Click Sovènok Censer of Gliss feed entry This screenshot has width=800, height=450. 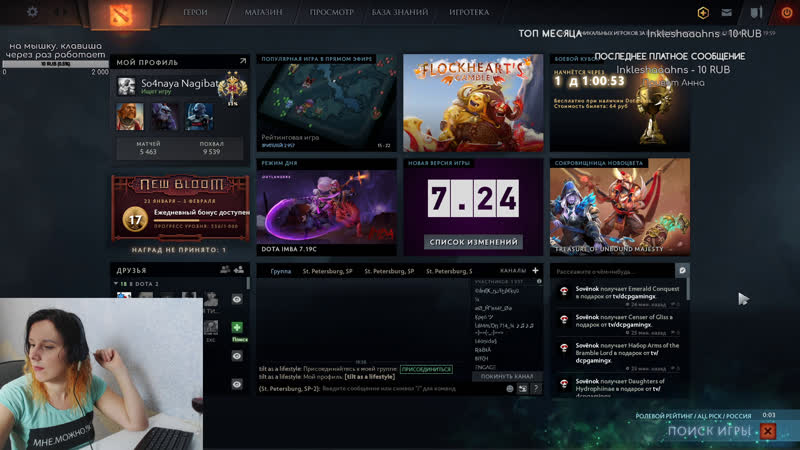point(620,324)
